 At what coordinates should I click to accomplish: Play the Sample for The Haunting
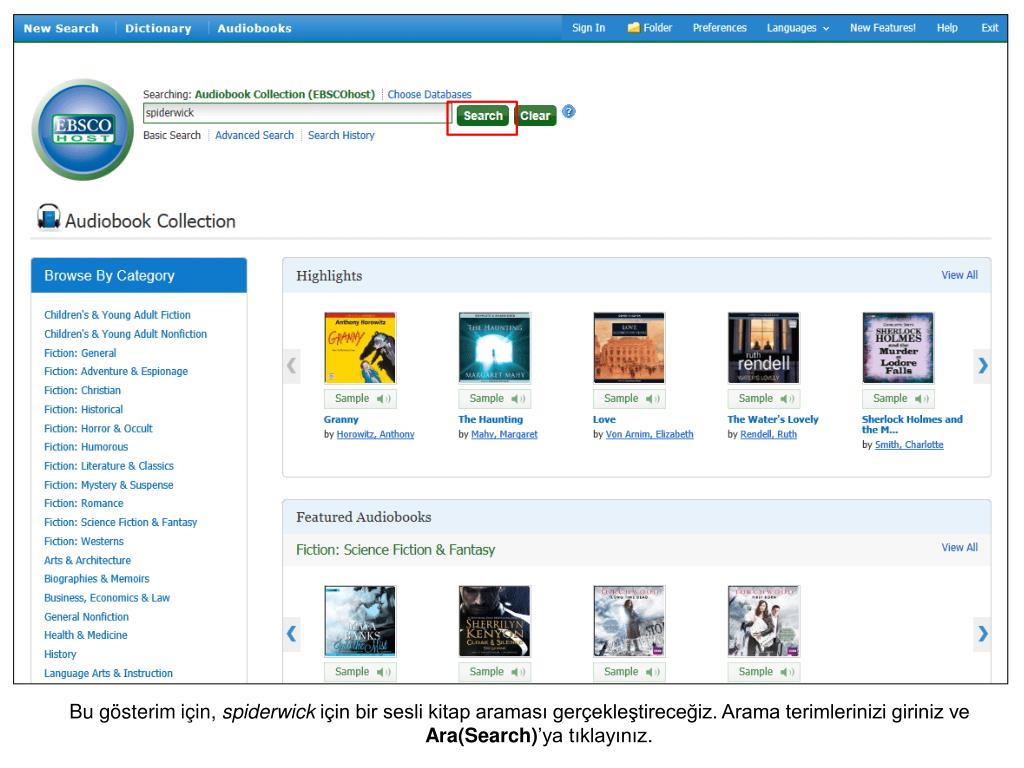pyautogui.click(x=494, y=398)
